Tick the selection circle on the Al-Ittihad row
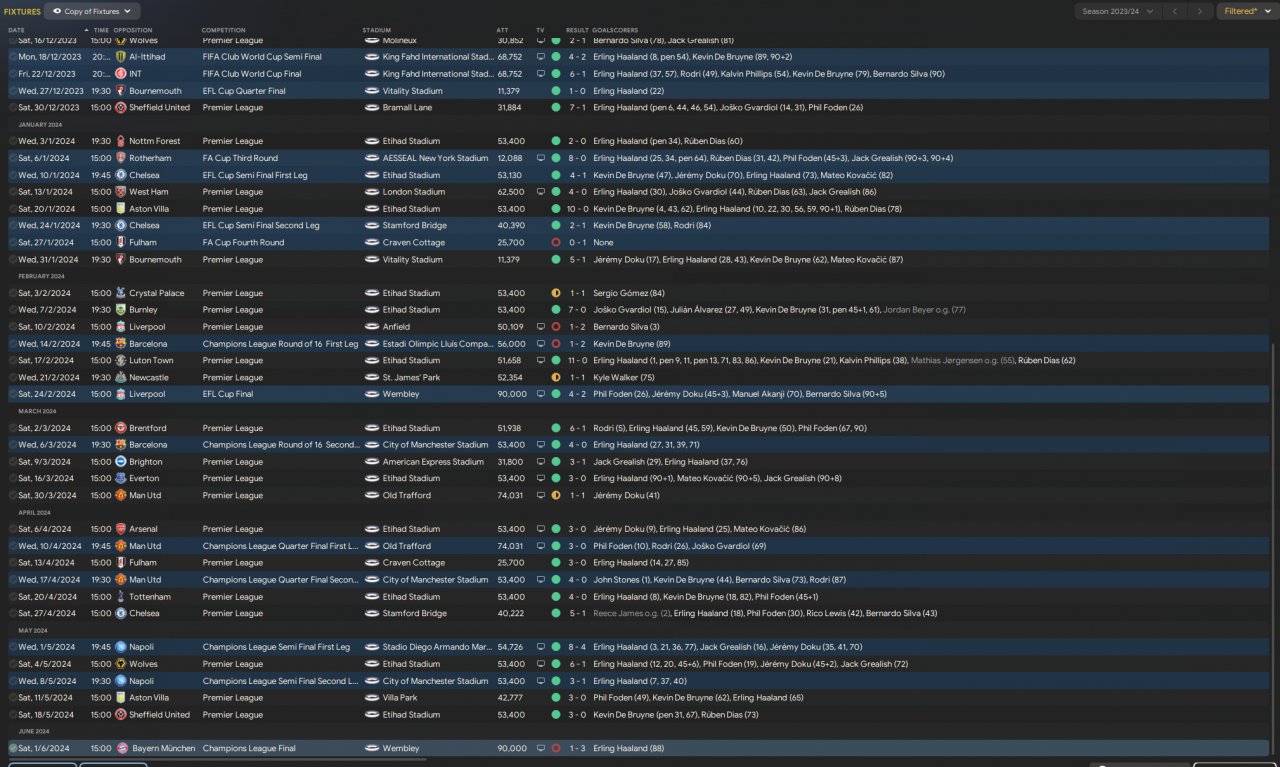The width and height of the screenshot is (1280, 767). pos(13,57)
